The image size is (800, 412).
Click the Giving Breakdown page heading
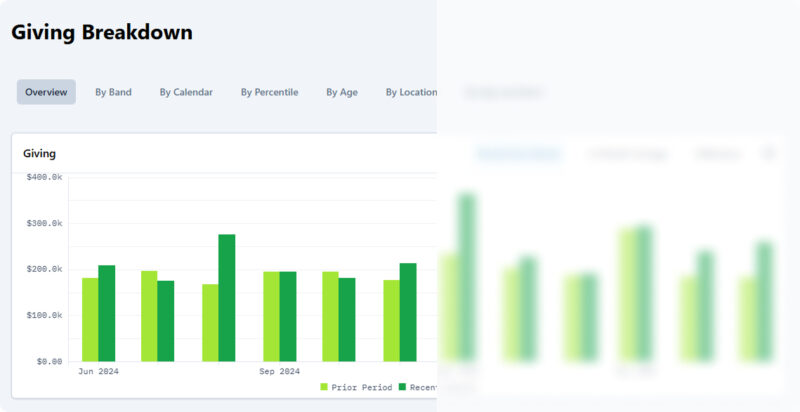point(102,32)
